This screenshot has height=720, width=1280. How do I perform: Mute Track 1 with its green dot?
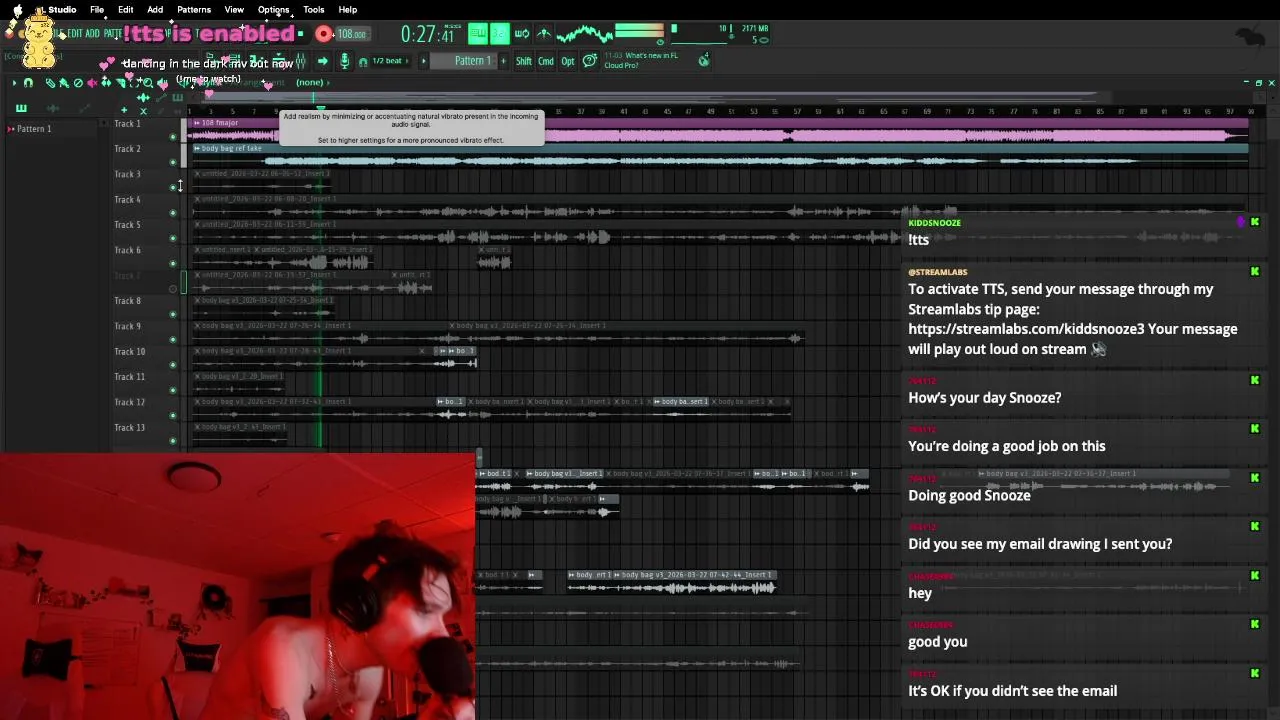click(173, 136)
